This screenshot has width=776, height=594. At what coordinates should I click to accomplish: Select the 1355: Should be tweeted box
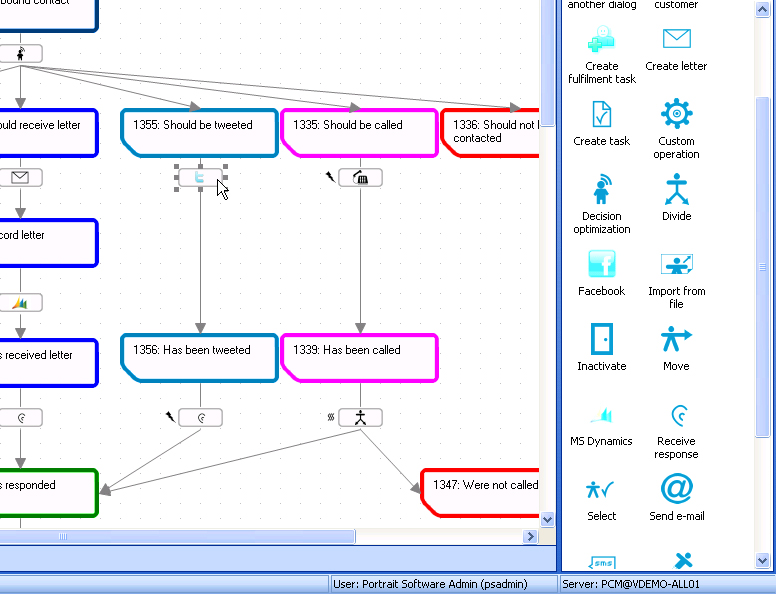pos(199,133)
